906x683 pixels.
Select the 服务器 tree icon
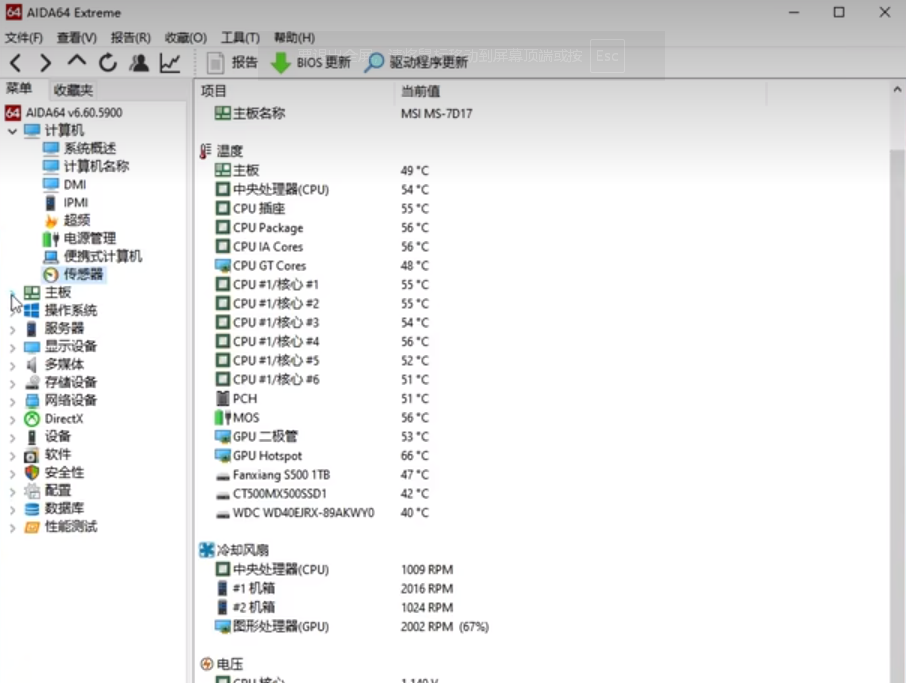tap(32, 329)
